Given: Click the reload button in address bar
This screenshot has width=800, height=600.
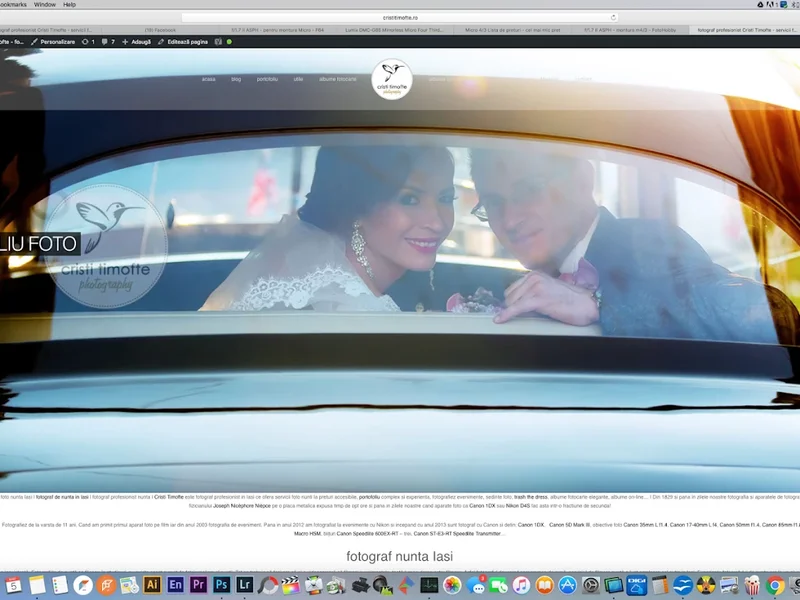Looking at the screenshot, I should (613, 17).
